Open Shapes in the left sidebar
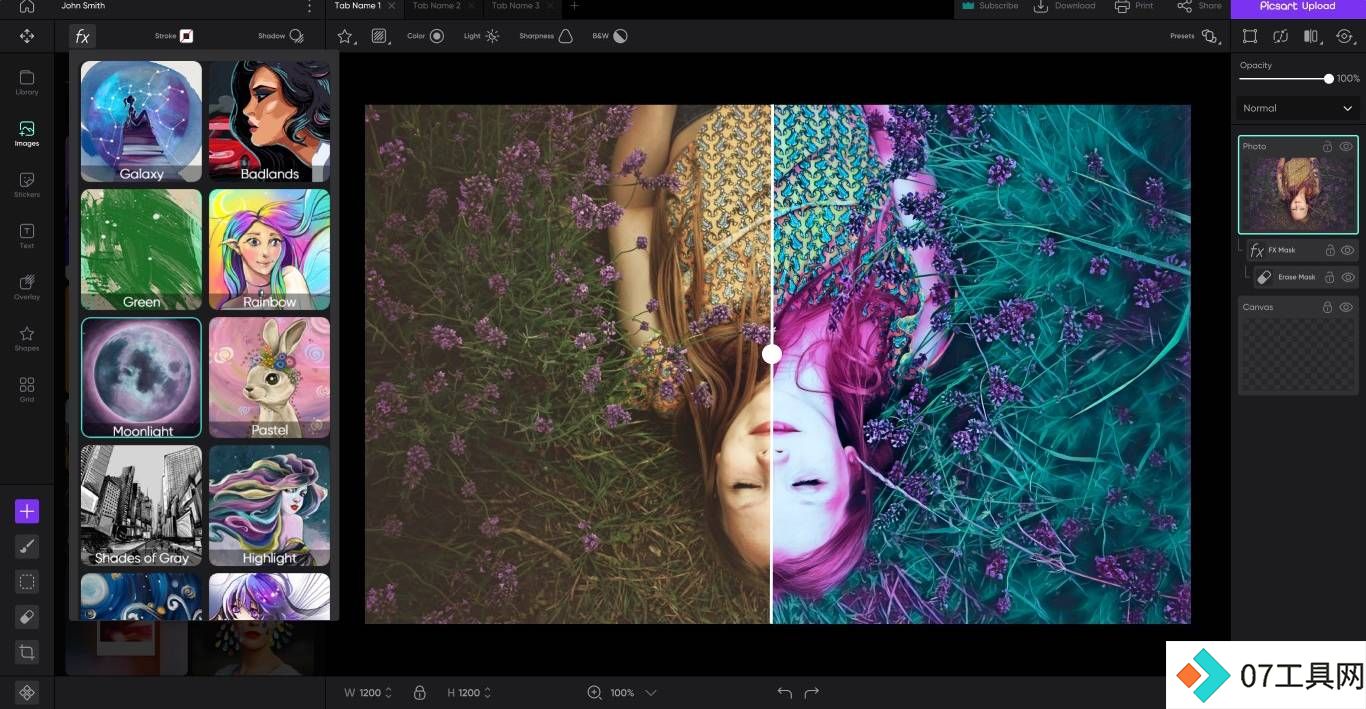This screenshot has width=1366, height=709. (27, 338)
